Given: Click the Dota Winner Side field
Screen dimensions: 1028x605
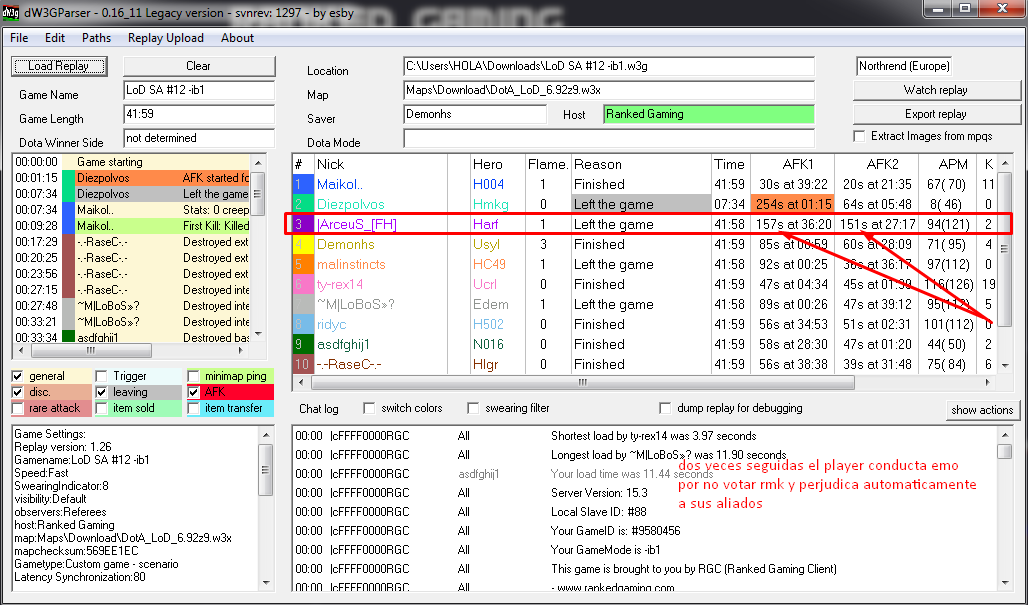Looking at the screenshot, I should click(x=199, y=138).
